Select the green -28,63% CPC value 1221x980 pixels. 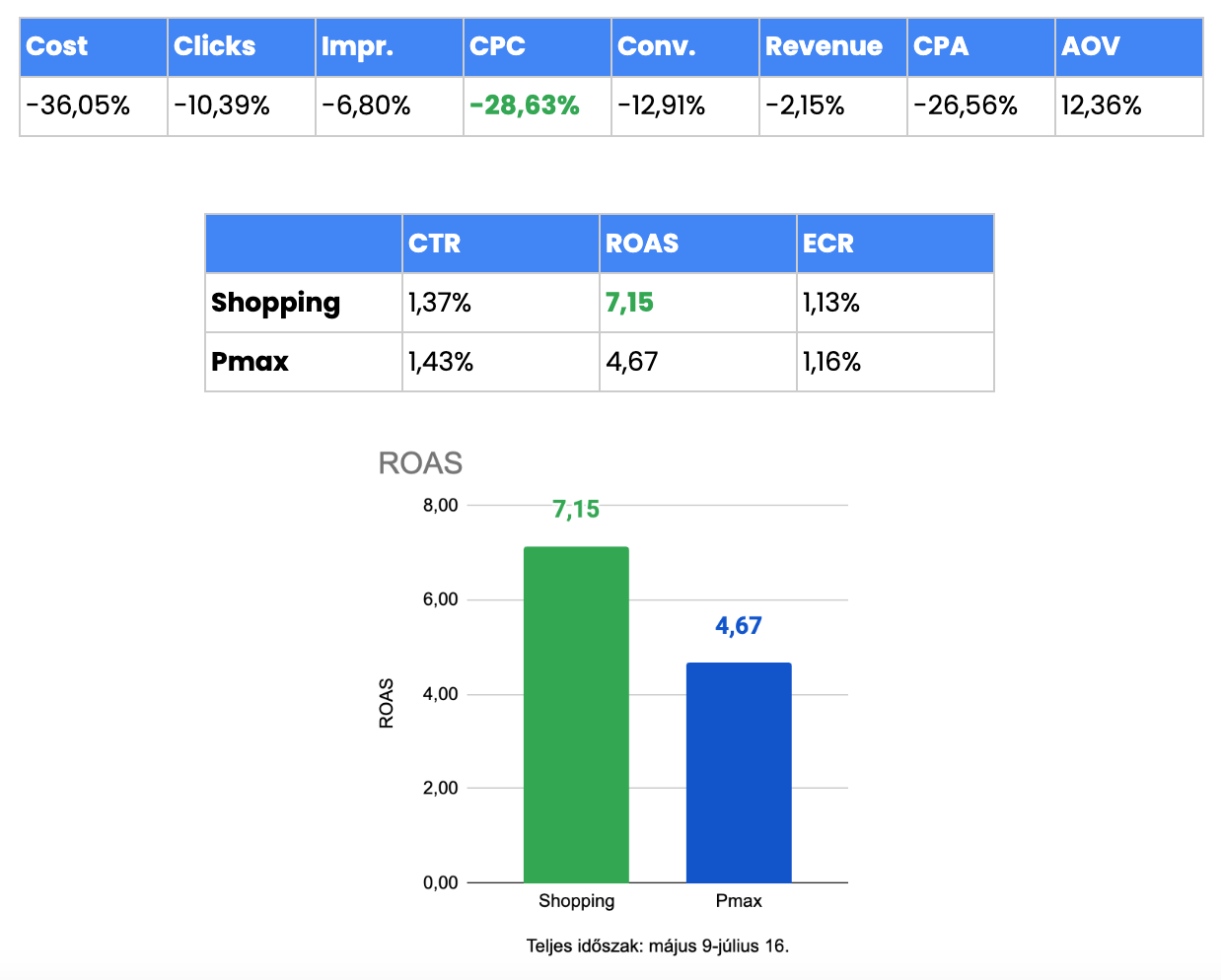pos(525,105)
